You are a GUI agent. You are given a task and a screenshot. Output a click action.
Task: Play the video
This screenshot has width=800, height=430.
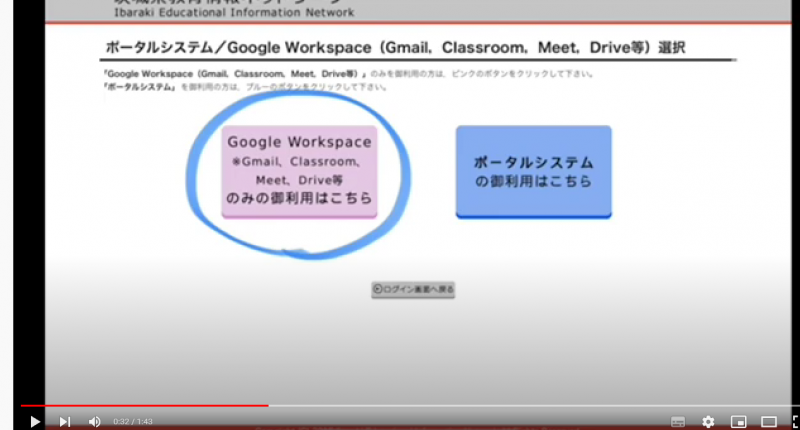click(35, 422)
